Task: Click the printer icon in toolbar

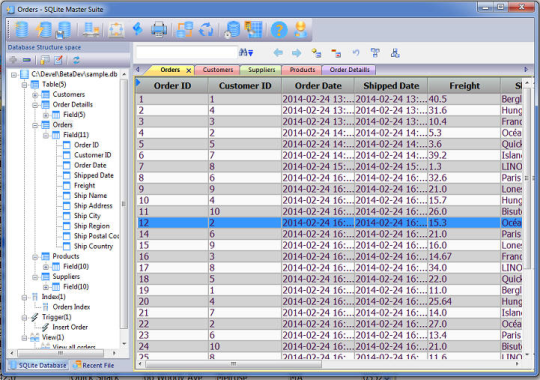Action: 159,29
